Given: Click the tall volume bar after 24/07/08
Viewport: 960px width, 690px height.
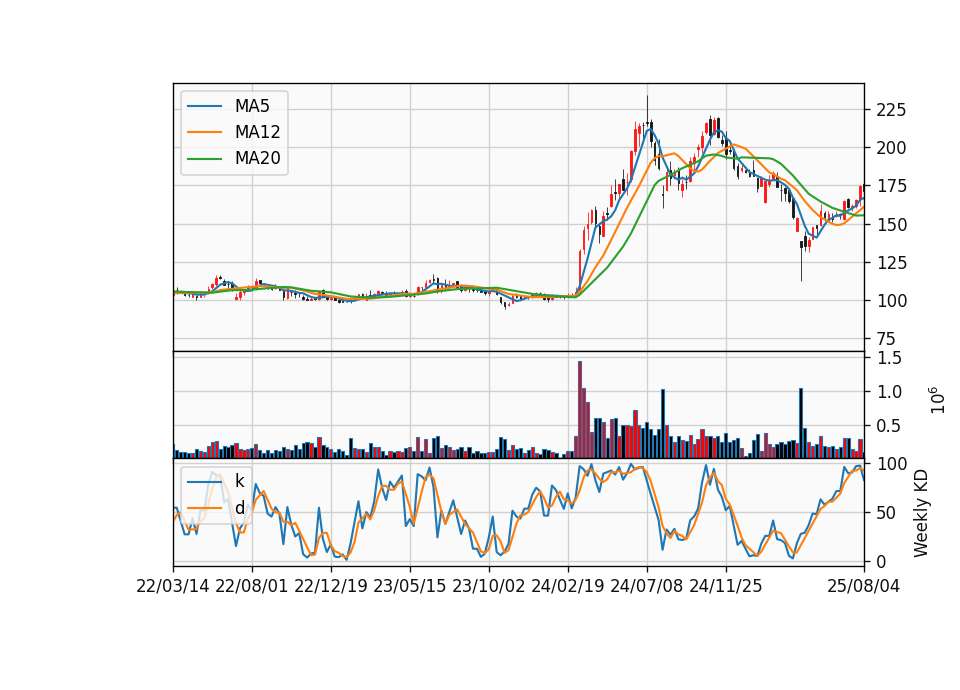Looking at the screenshot, I should (x=662, y=424).
